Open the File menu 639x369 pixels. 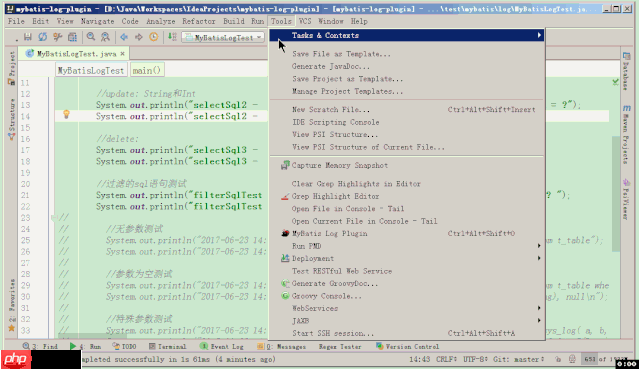coord(16,21)
